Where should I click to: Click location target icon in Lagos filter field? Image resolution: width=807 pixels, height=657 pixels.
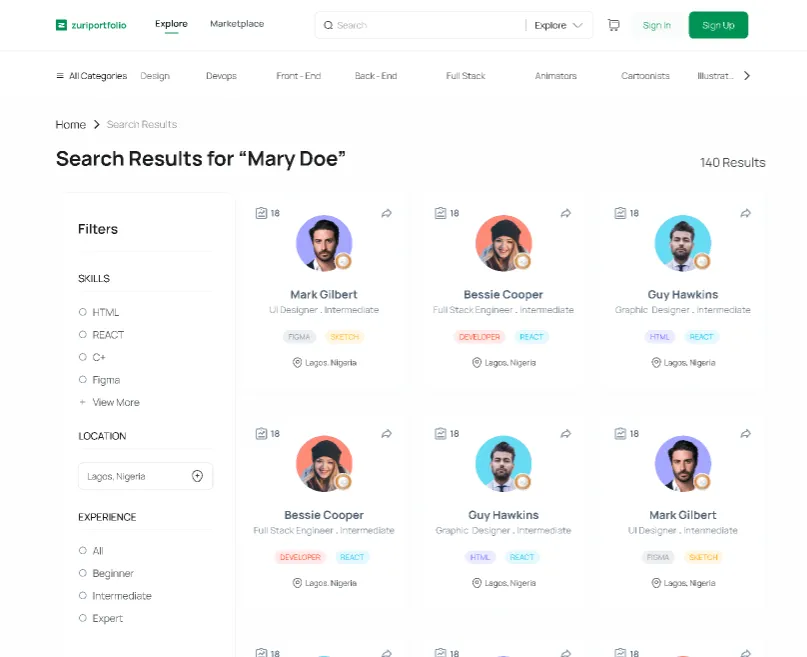197,476
